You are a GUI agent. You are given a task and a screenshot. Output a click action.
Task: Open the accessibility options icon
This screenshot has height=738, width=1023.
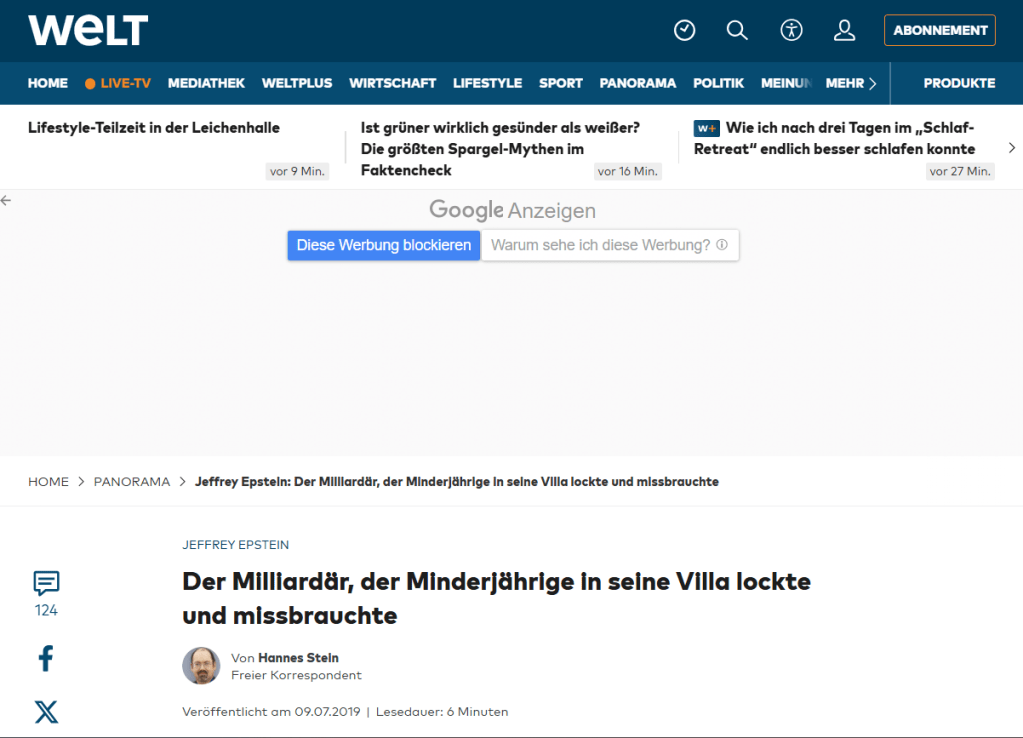(791, 31)
